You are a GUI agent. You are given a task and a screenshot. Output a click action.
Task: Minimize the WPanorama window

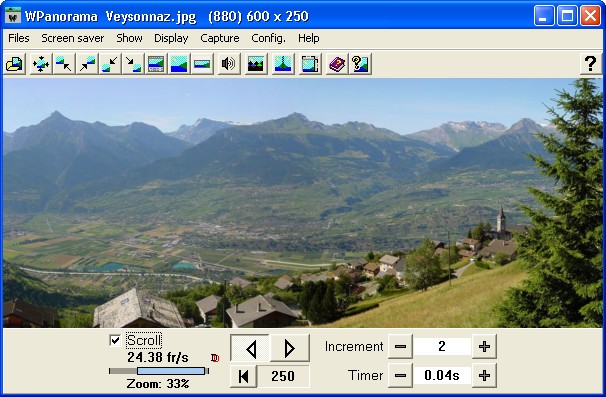coord(544,16)
